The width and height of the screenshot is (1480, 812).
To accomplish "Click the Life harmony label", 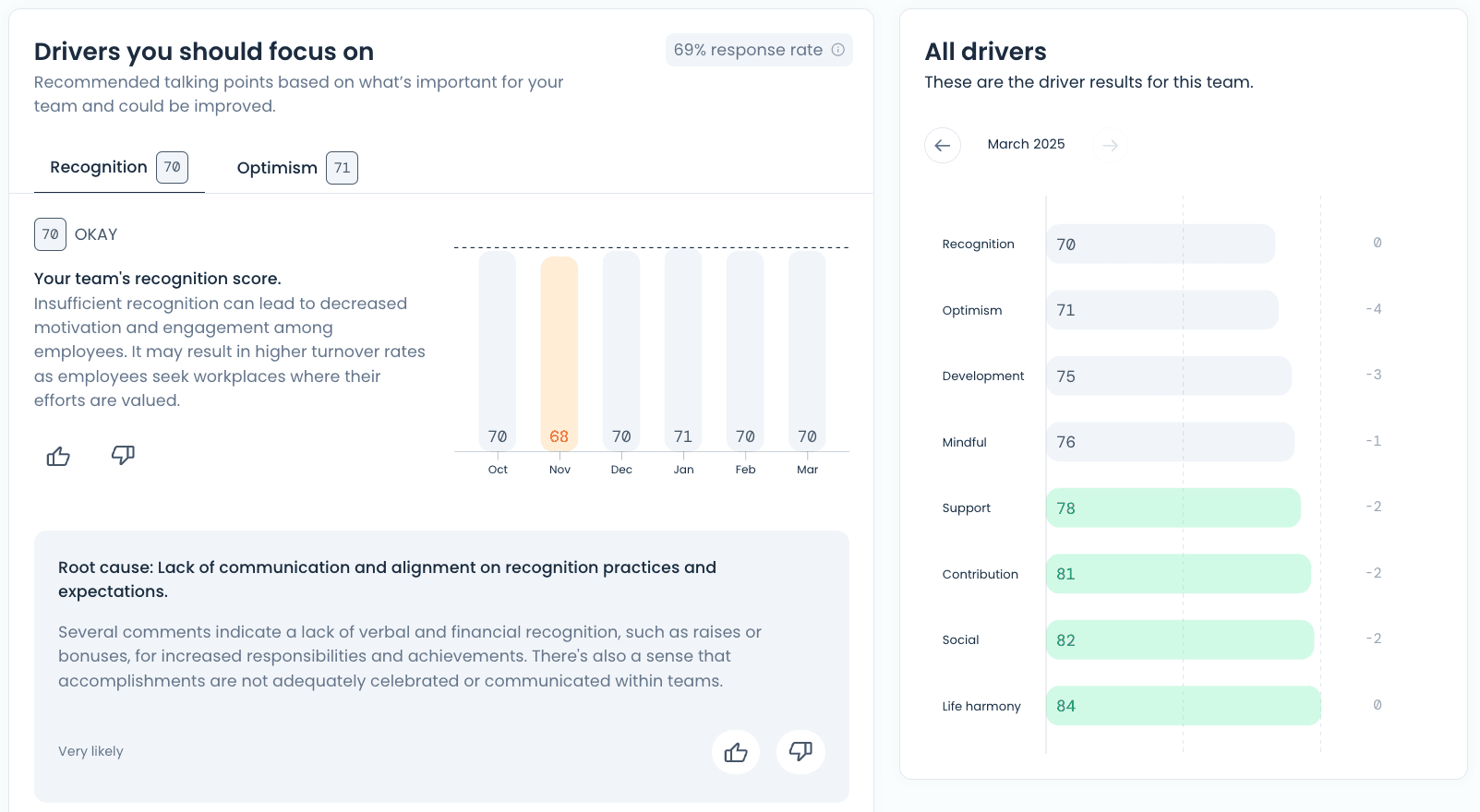I will click(981, 706).
